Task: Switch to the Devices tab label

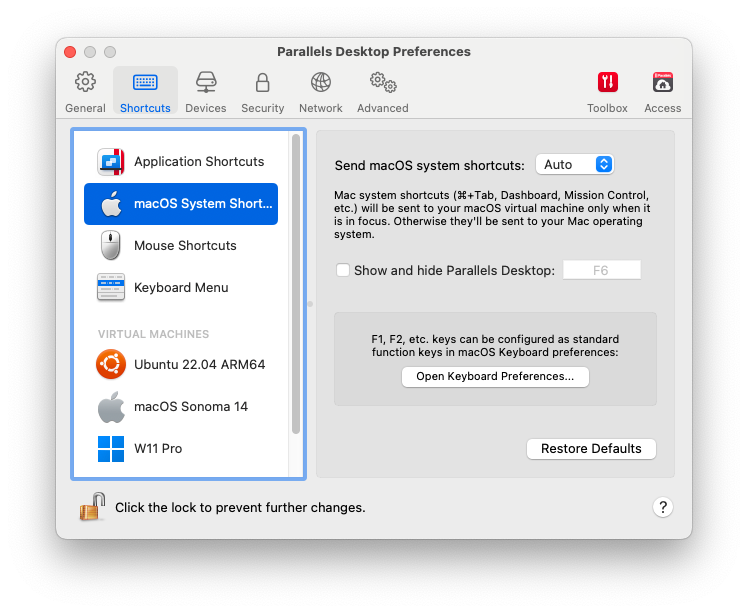Action: (x=206, y=108)
